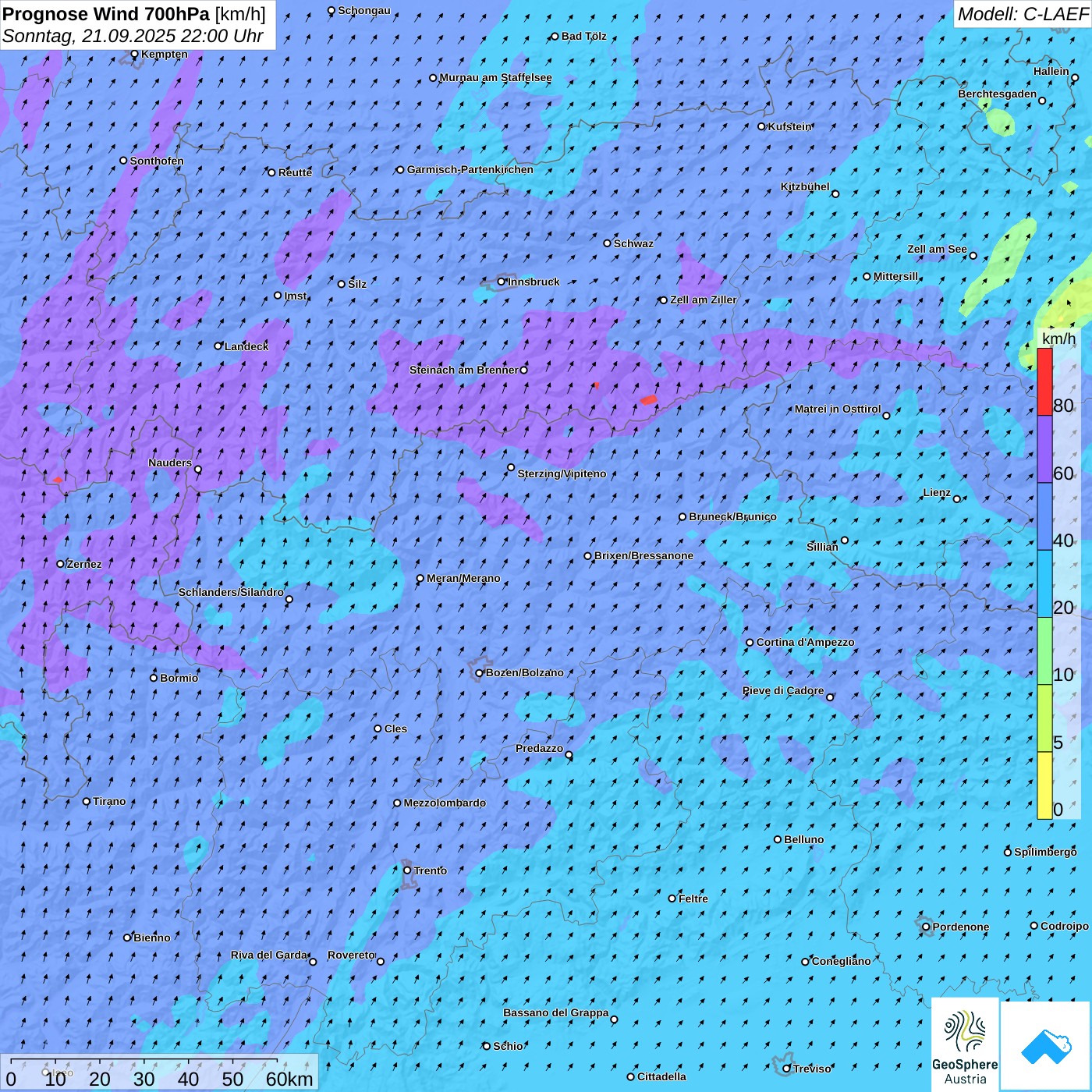Click the Meran/Merano label
Screen dimensions: 1092x1092
(x=463, y=578)
